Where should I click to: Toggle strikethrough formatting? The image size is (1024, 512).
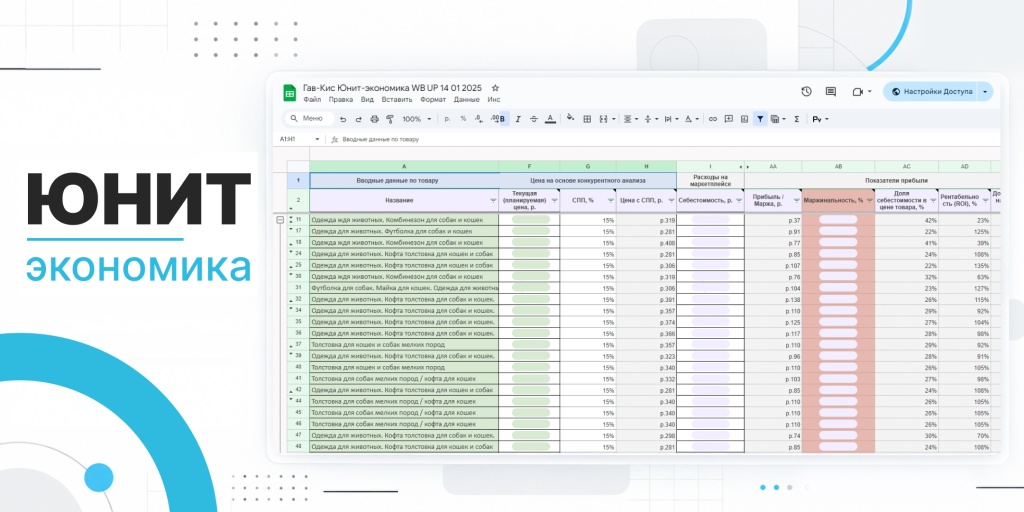(534, 119)
